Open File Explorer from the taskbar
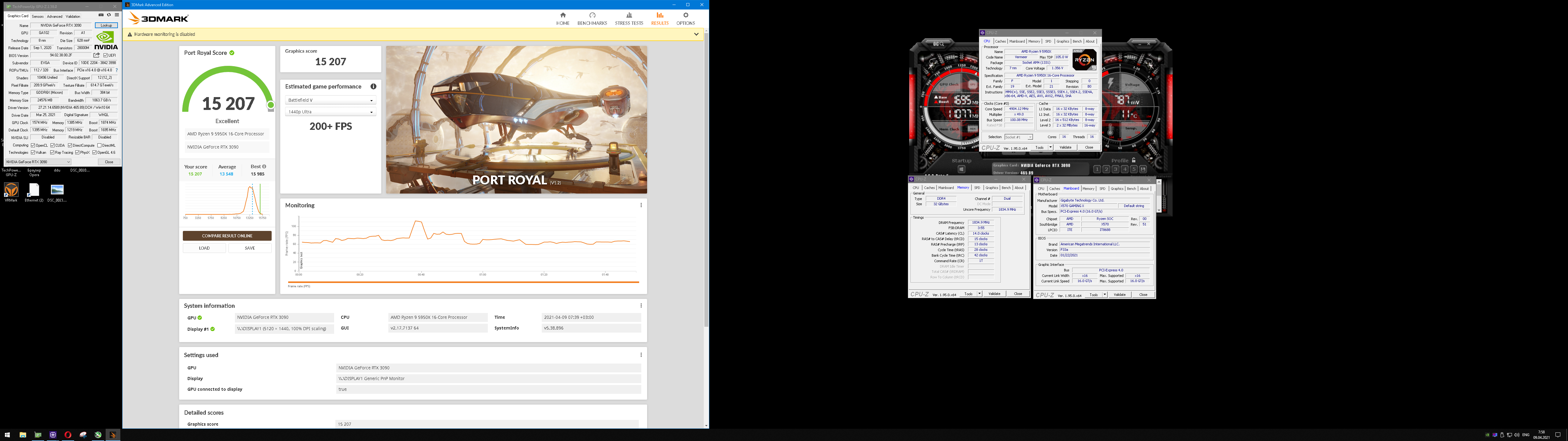1568x441 pixels. (x=23, y=435)
